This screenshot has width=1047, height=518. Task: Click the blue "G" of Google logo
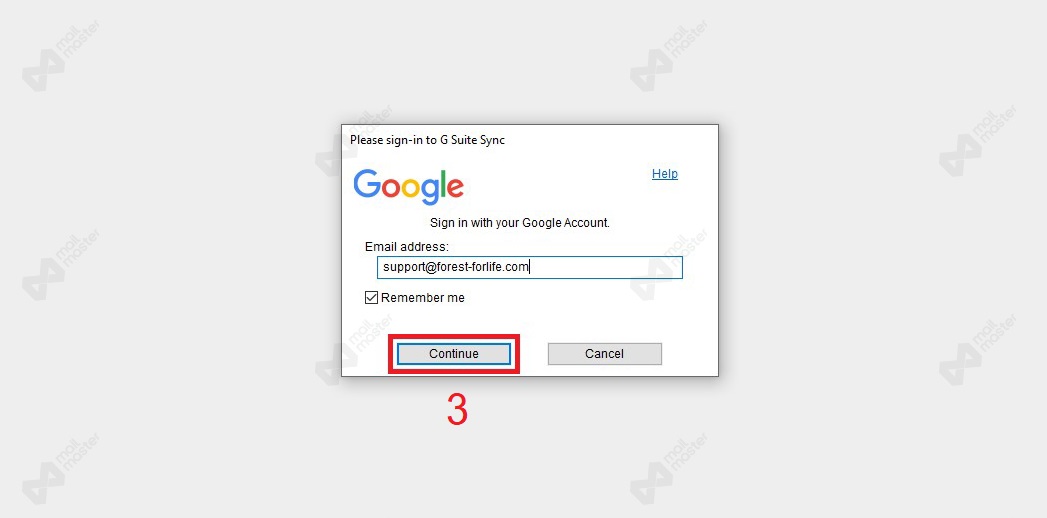[367, 184]
